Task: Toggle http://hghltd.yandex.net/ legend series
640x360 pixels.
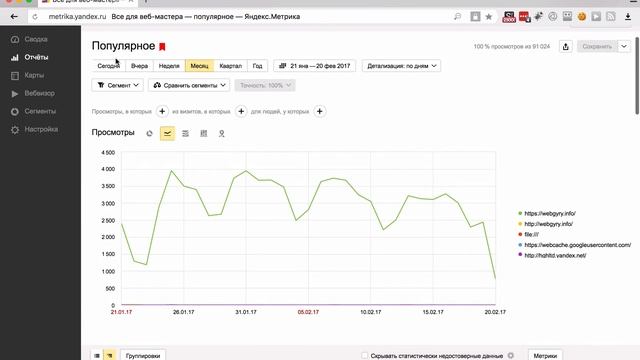Action: 552,256
